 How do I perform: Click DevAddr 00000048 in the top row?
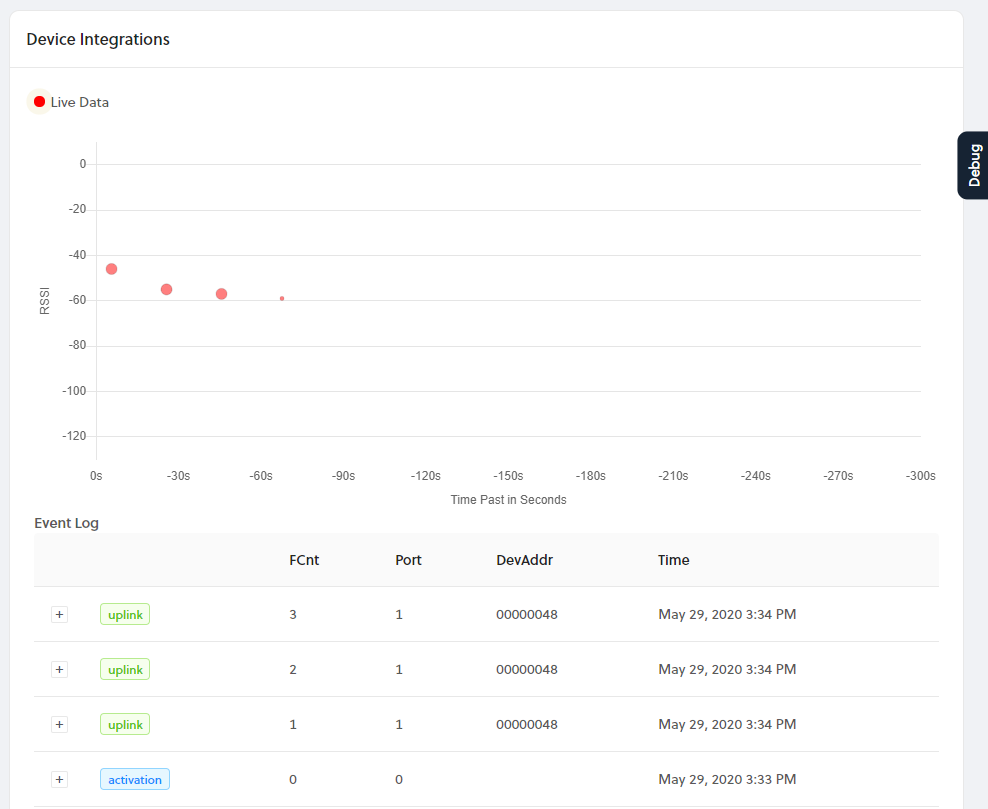pyautogui.click(x=526, y=614)
